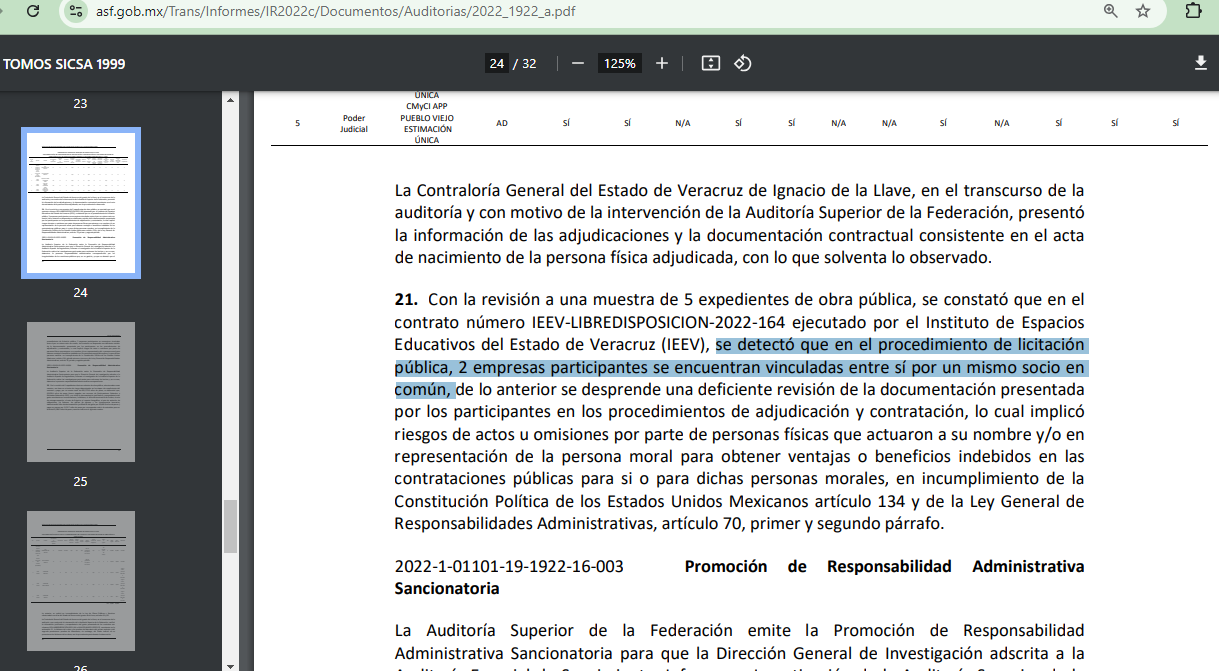Viewport: 1219px width, 671px height.
Task: Click the code 2022-1-01101-19-1922-16-003
Action: [x=509, y=566]
